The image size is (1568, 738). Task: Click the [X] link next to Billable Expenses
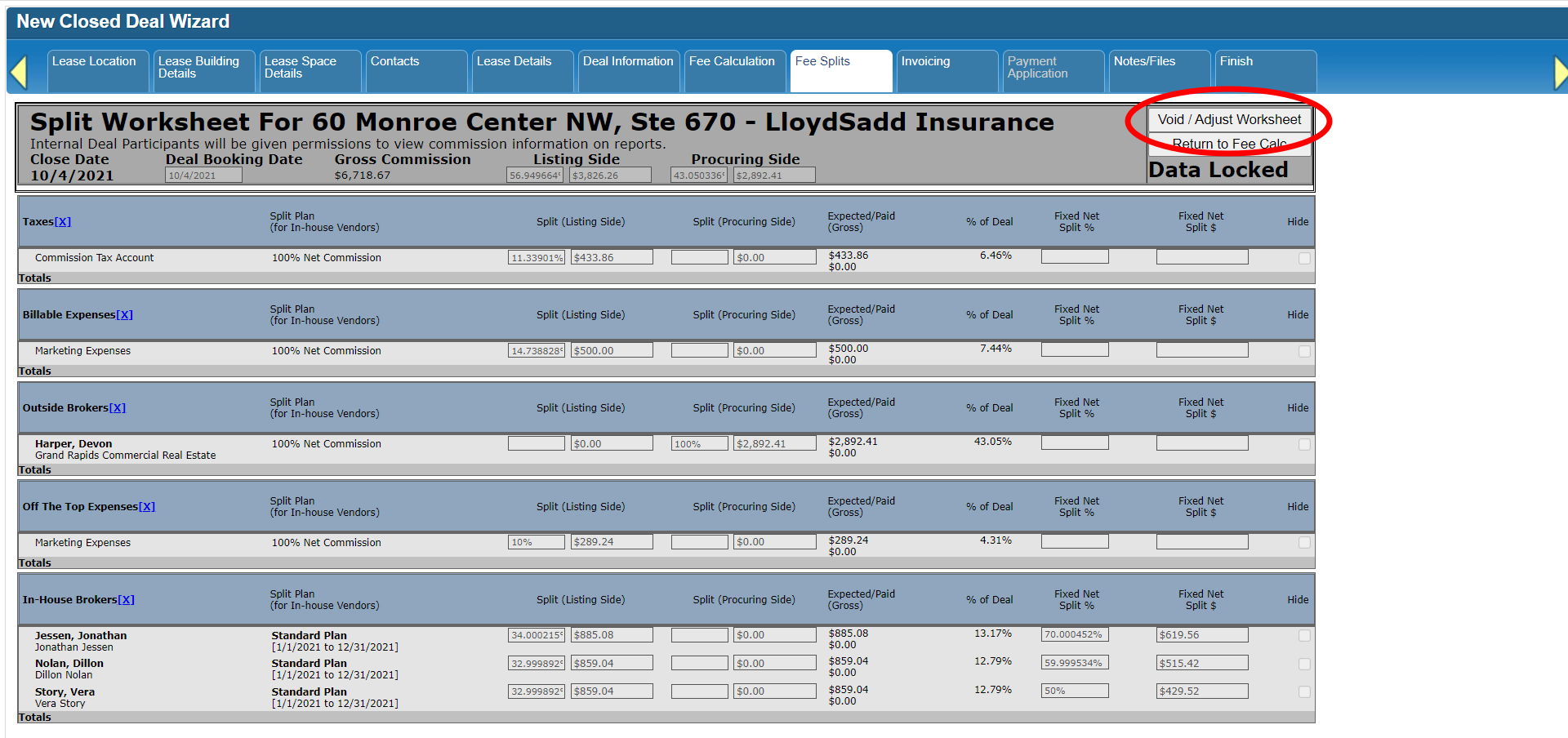point(124,315)
